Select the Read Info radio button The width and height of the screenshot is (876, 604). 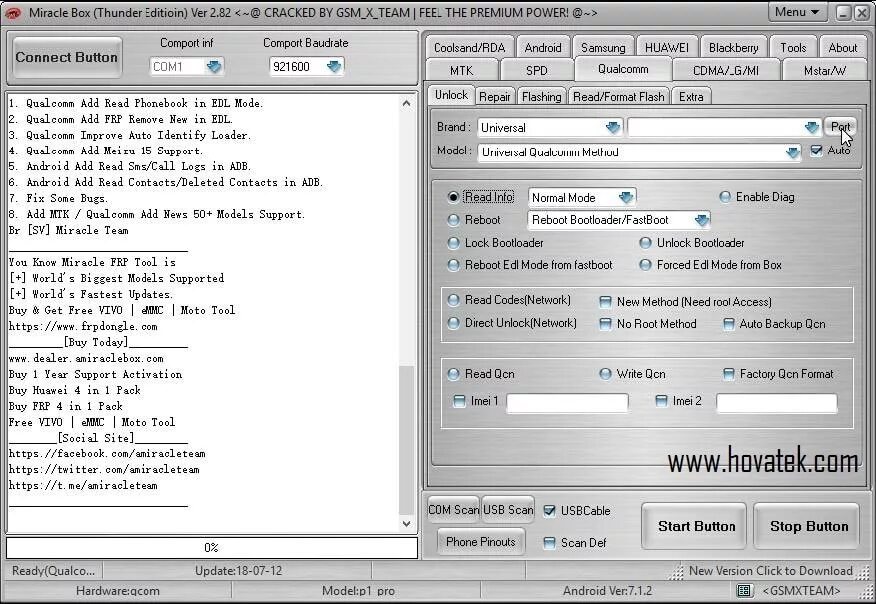453,197
